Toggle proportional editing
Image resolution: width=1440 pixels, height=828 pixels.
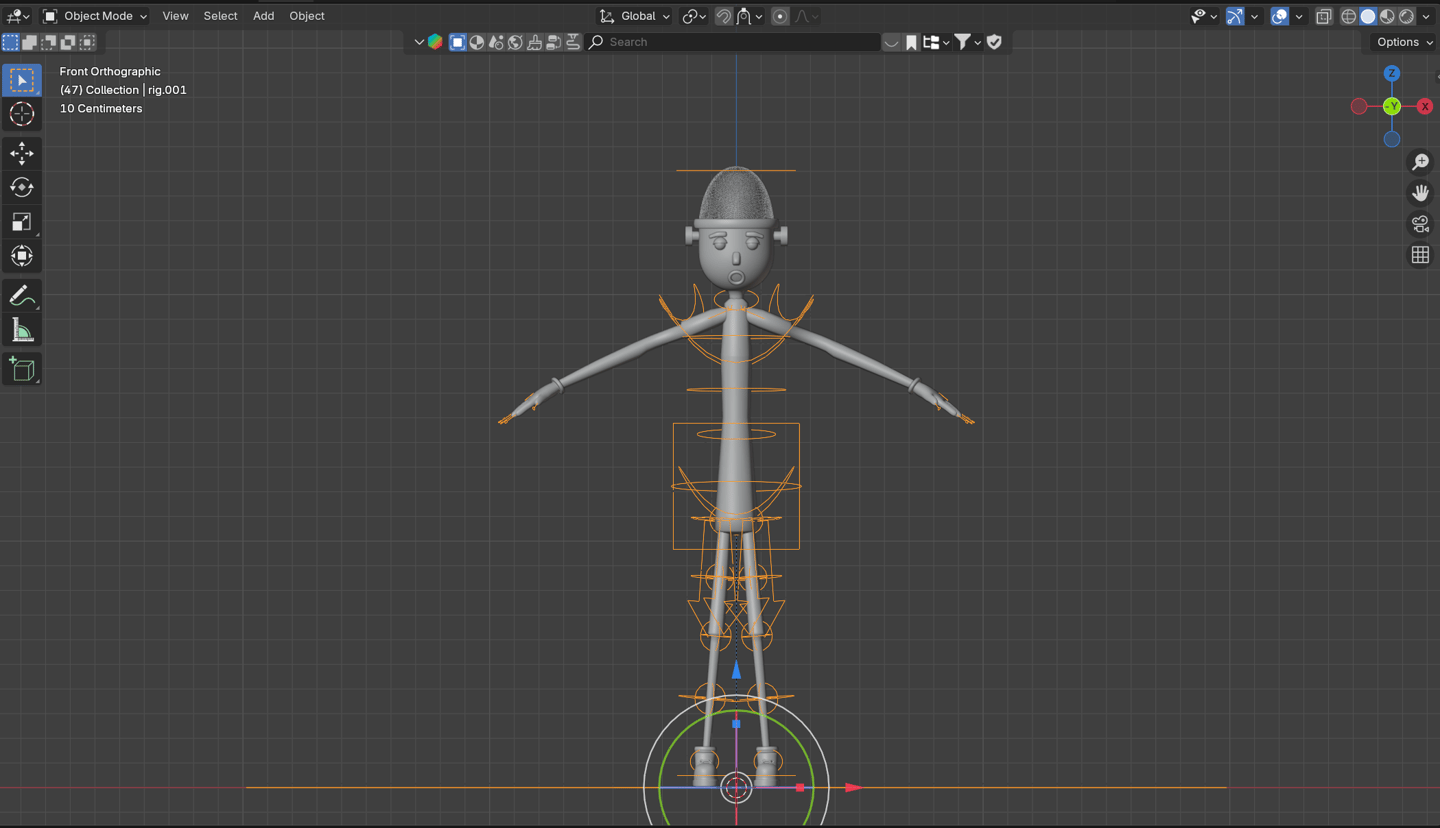point(780,16)
